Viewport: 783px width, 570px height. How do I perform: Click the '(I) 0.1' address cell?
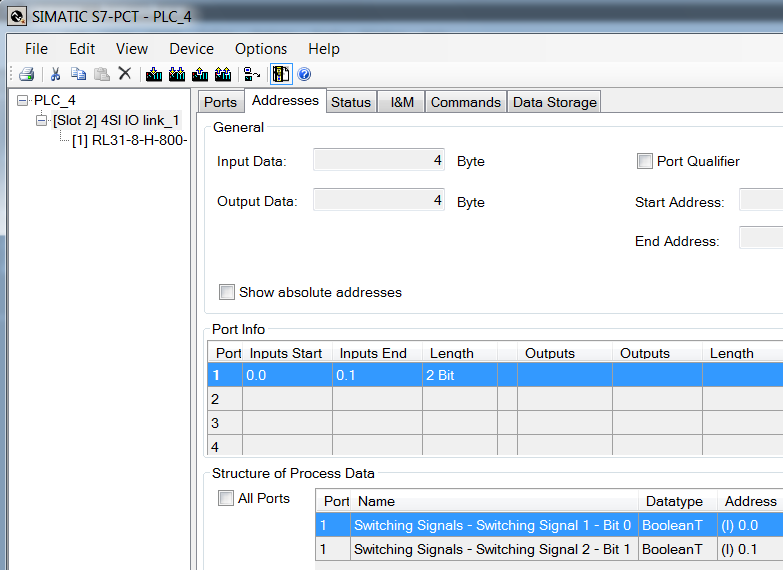(x=750, y=549)
